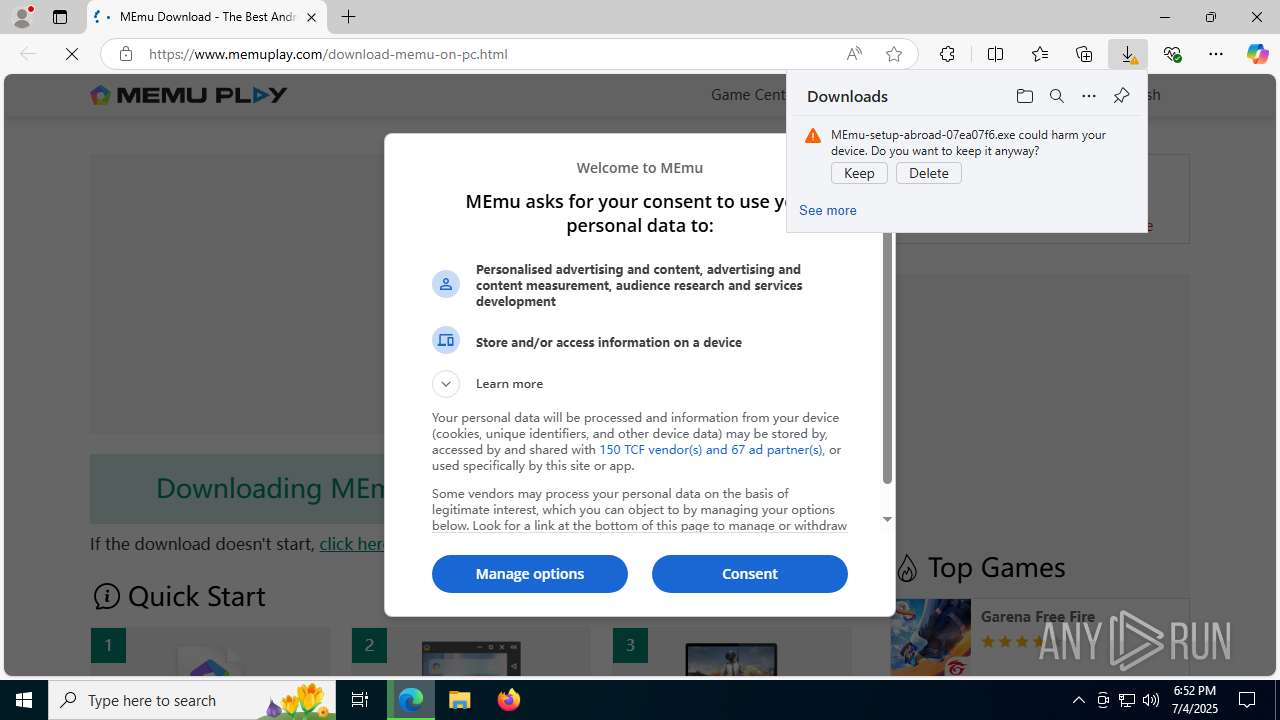The width and height of the screenshot is (1280, 720).
Task: Open a new tab with plus button
Action: [x=348, y=17]
